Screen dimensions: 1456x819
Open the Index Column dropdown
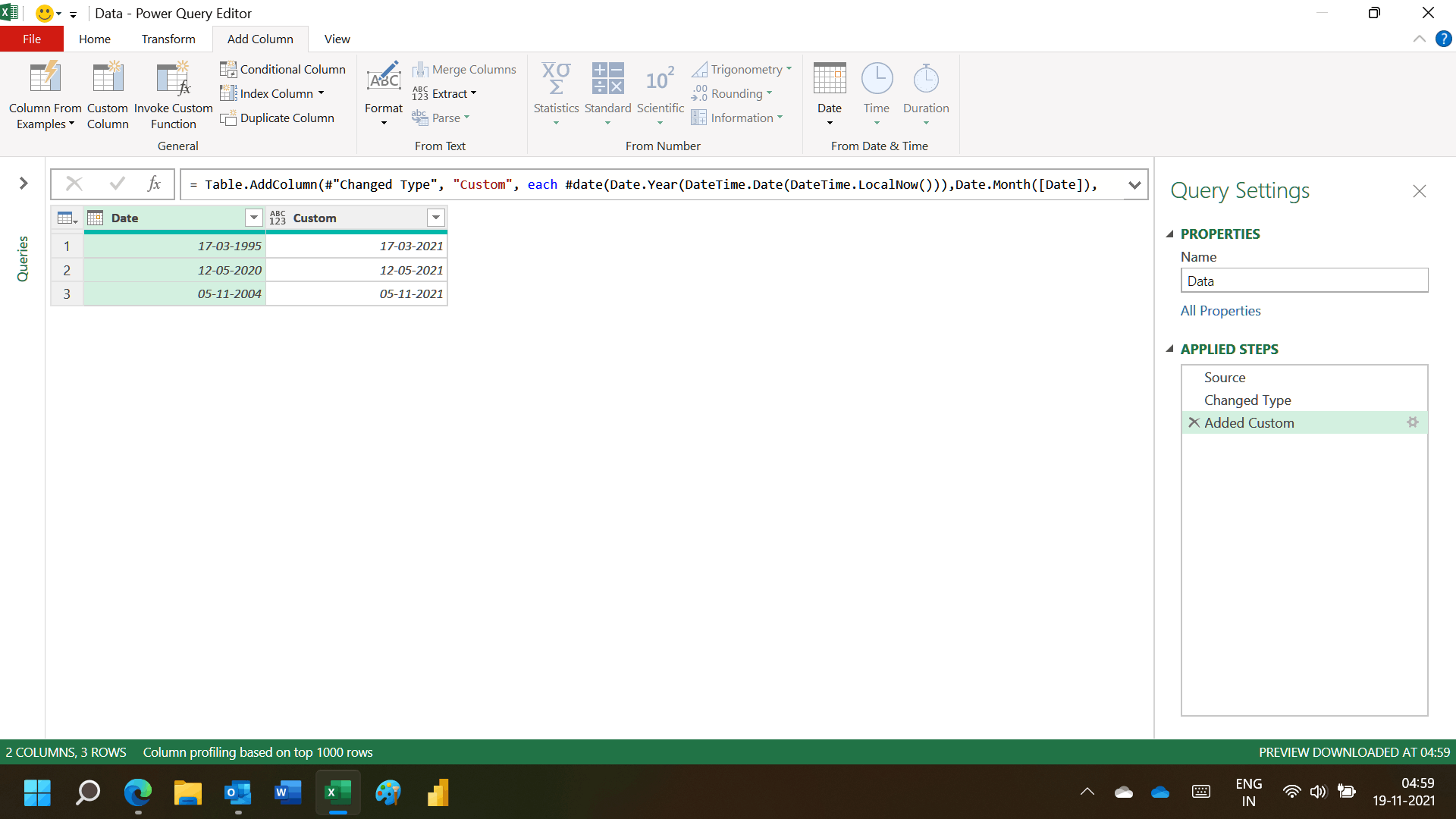click(321, 94)
